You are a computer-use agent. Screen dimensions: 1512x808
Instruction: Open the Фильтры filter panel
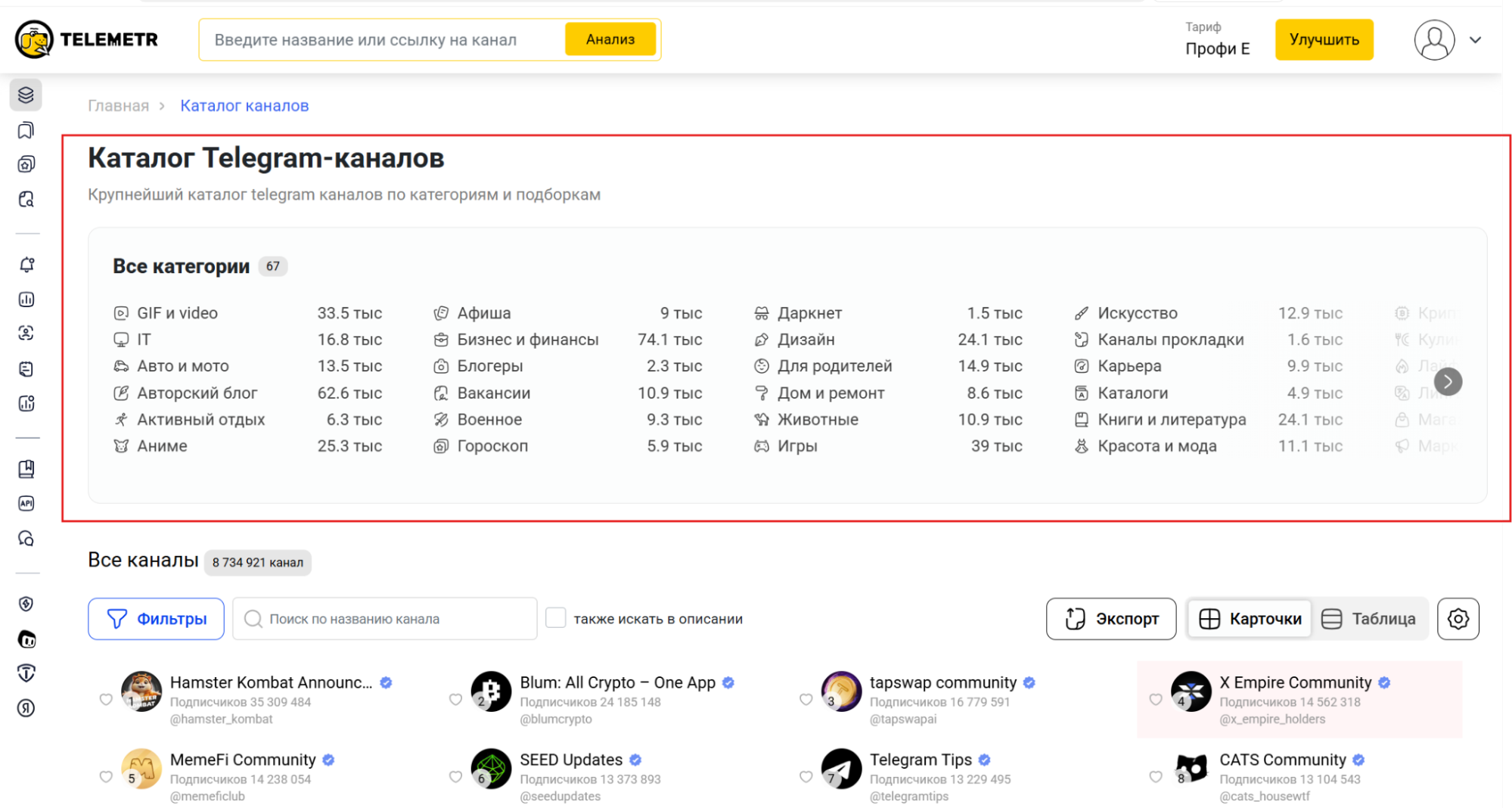(156, 619)
